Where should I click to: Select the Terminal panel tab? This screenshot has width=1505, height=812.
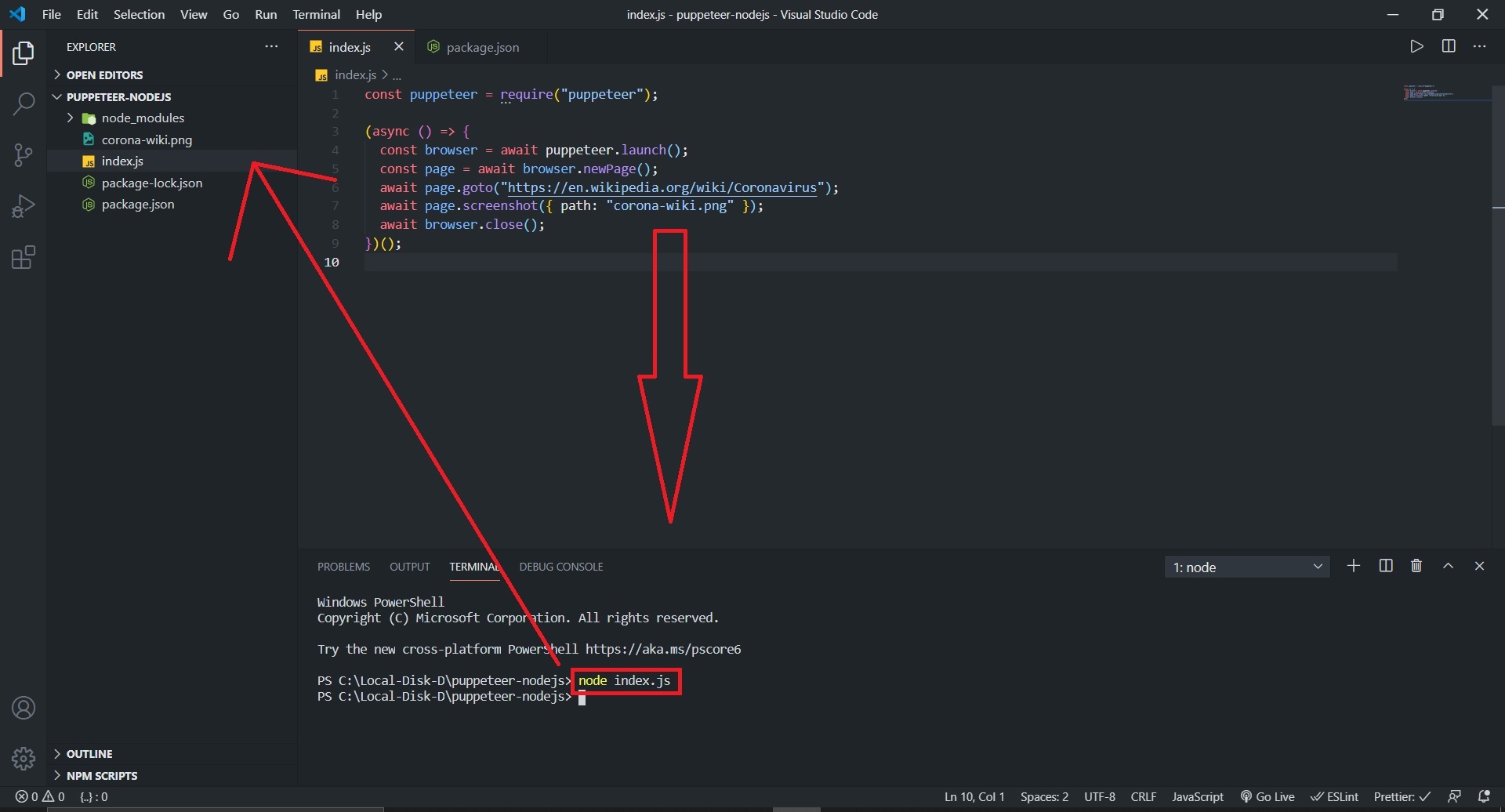[x=474, y=567]
